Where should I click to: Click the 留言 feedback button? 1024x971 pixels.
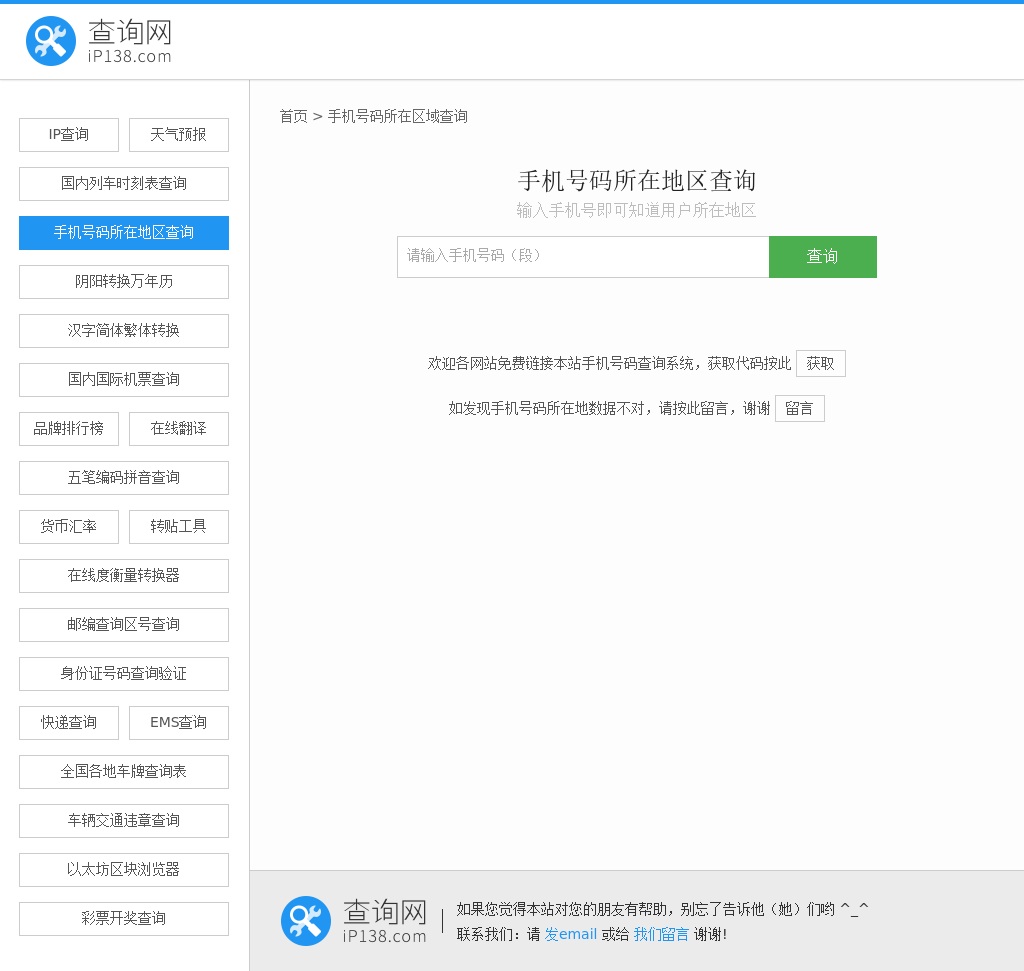tap(799, 409)
